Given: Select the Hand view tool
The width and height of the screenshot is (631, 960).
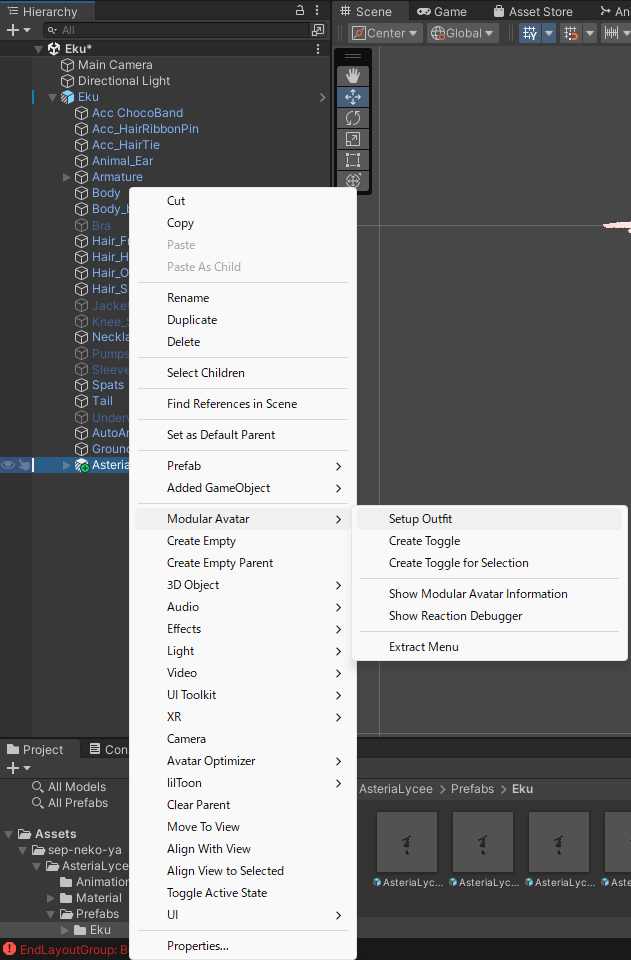Looking at the screenshot, I should tap(352, 76).
